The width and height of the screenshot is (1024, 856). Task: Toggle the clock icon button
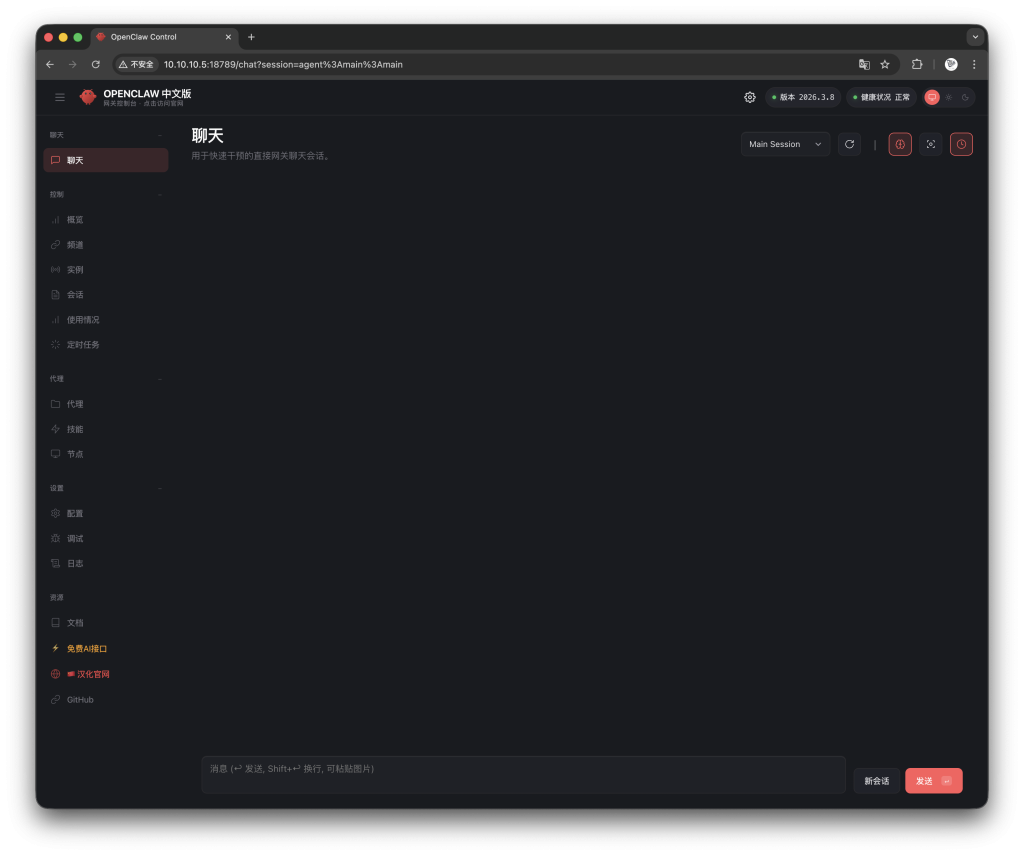pyautogui.click(x=961, y=144)
